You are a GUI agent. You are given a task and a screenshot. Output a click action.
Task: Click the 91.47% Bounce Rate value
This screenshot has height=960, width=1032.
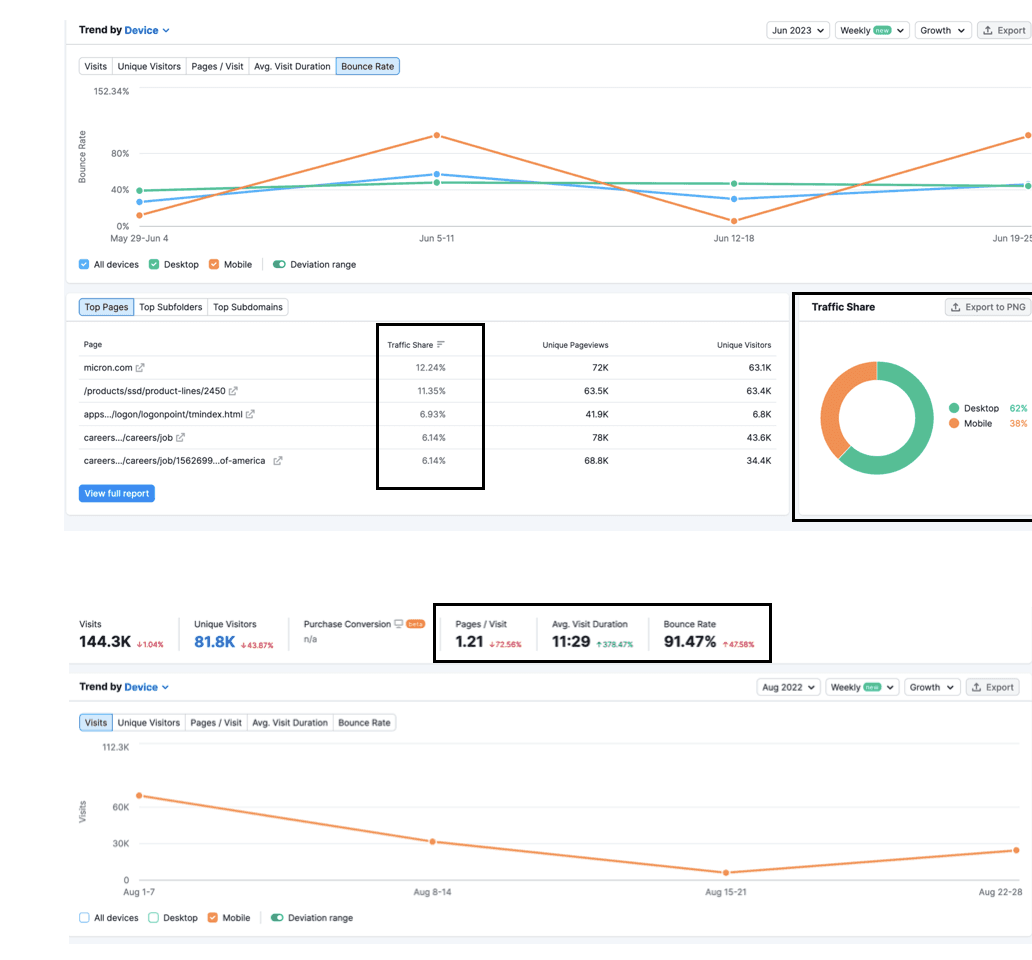pyautogui.click(x=690, y=642)
